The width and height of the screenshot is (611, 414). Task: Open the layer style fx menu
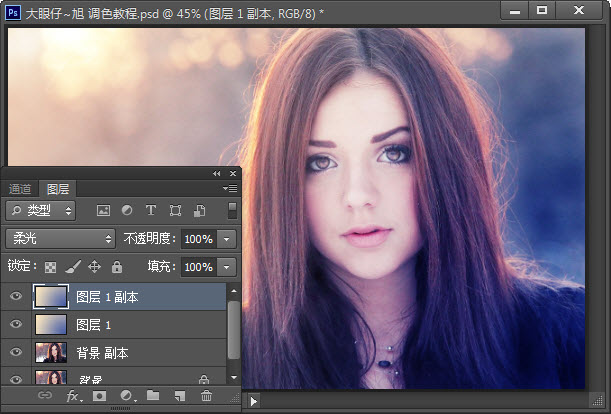click(x=73, y=397)
